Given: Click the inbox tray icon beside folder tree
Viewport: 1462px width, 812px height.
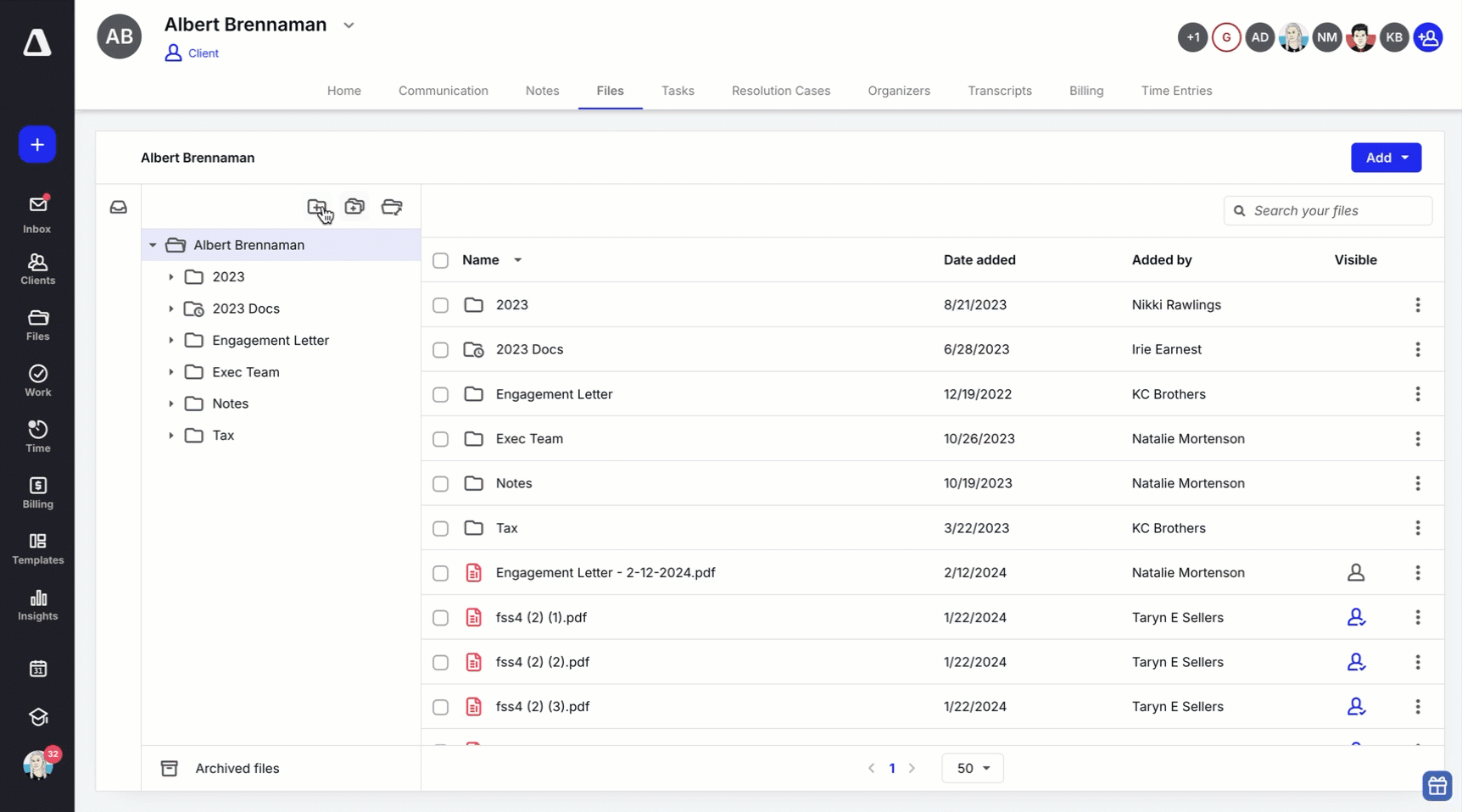Looking at the screenshot, I should pos(119,207).
